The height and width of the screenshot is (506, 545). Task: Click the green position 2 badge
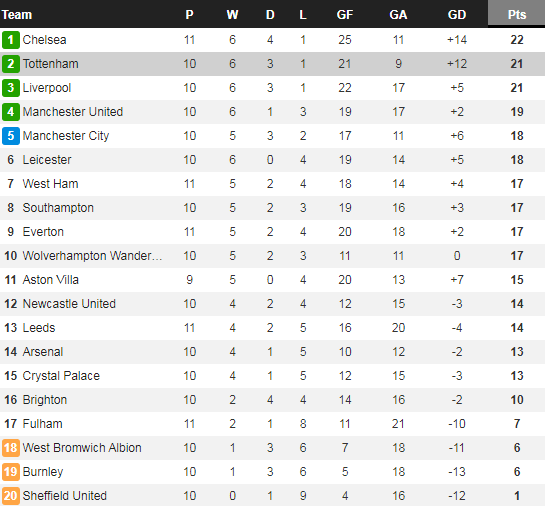(10, 64)
